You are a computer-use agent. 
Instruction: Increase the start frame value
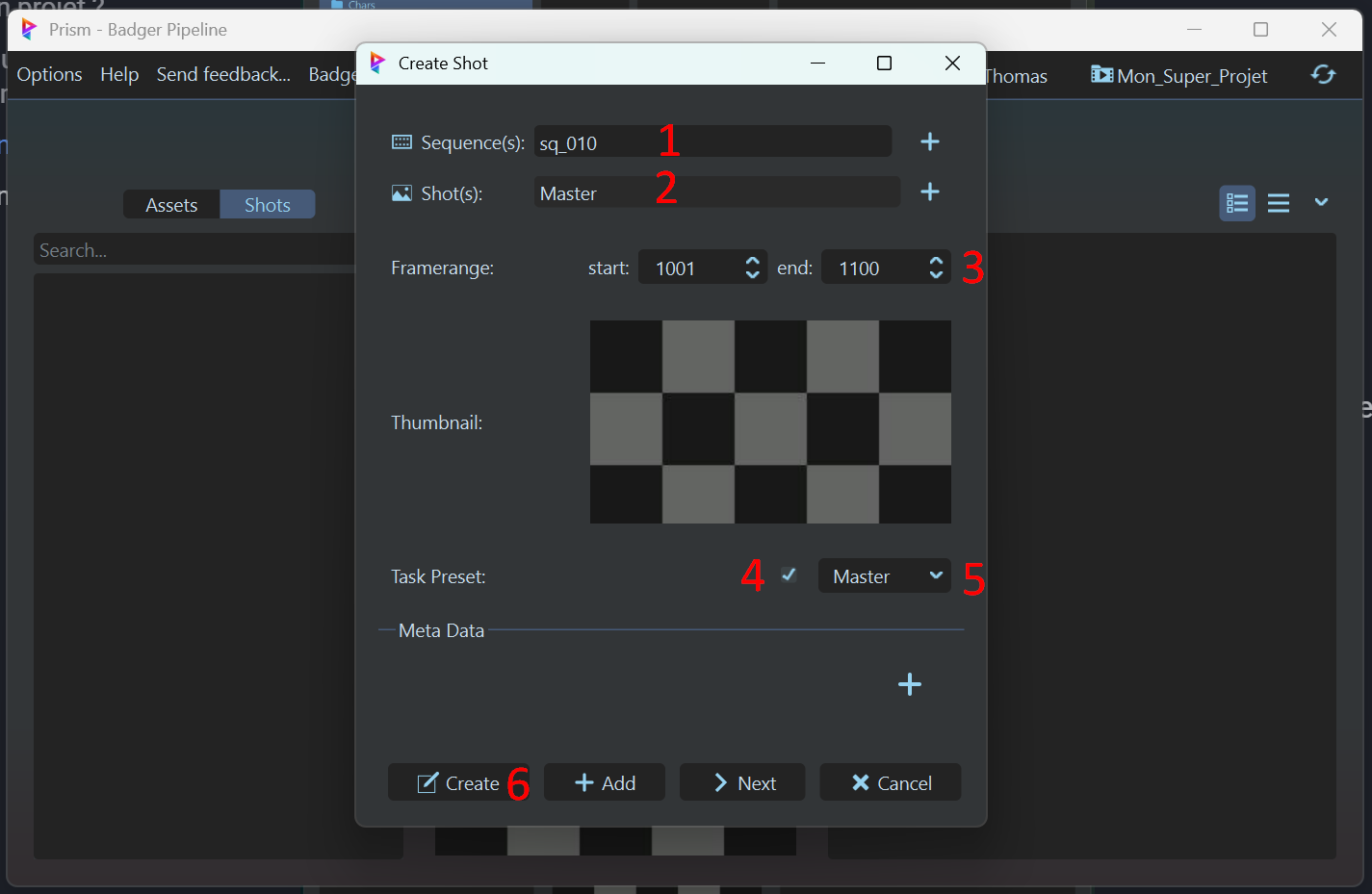coord(753,261)
